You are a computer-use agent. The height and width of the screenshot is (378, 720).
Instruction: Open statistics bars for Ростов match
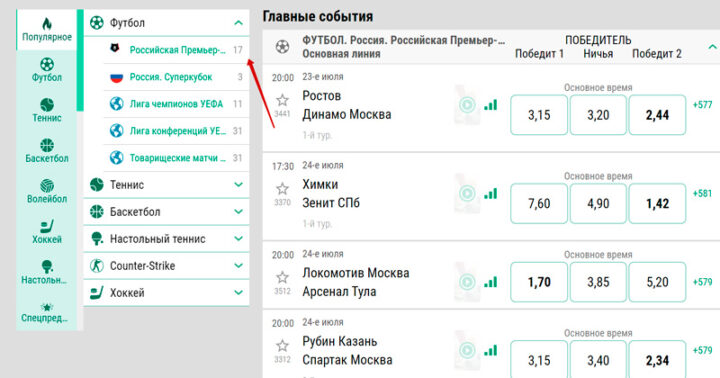point(491,105)
